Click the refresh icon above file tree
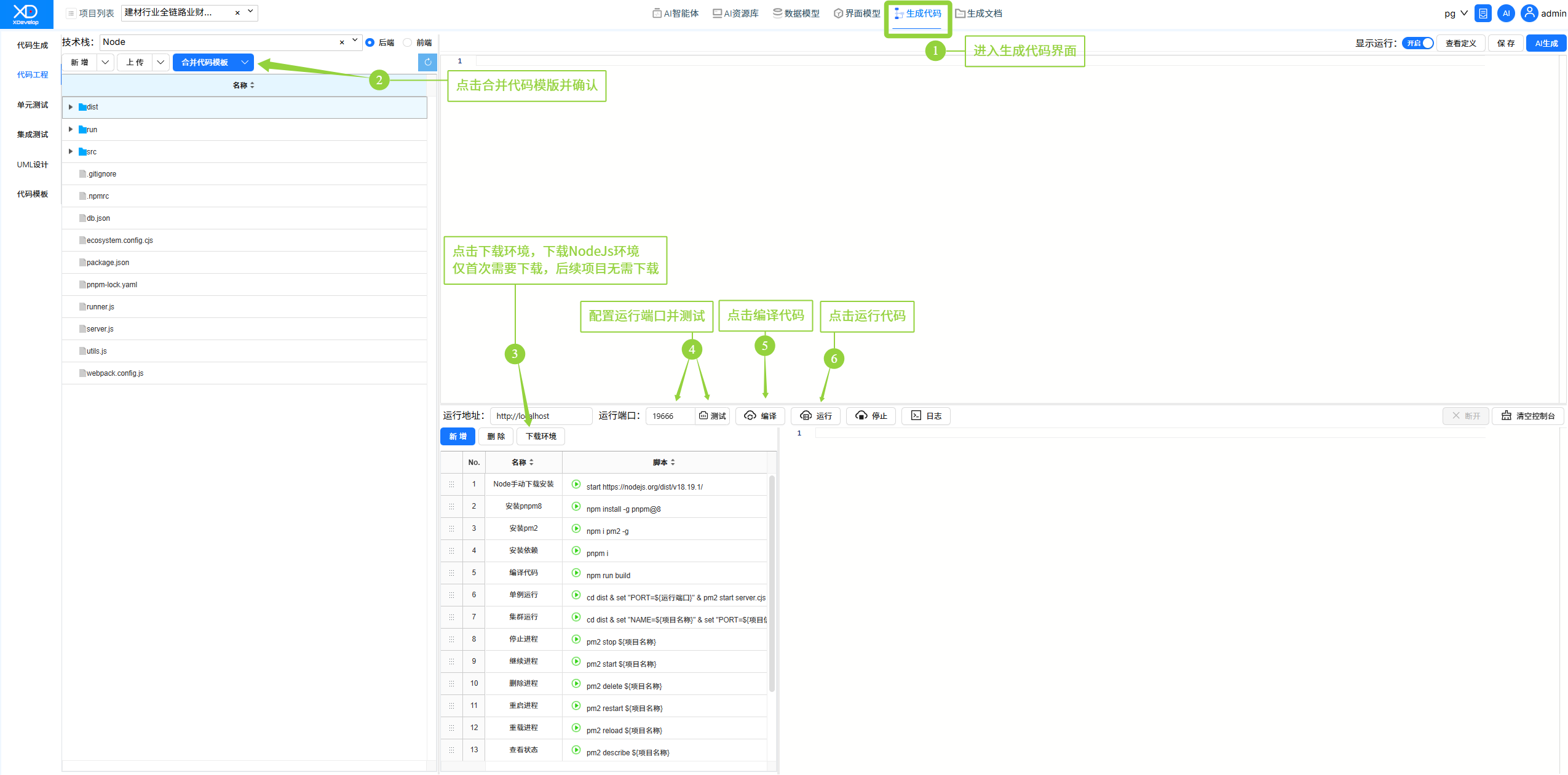Image resolution: width=1568 pixels, height=775 pixels. click(427, 62)
